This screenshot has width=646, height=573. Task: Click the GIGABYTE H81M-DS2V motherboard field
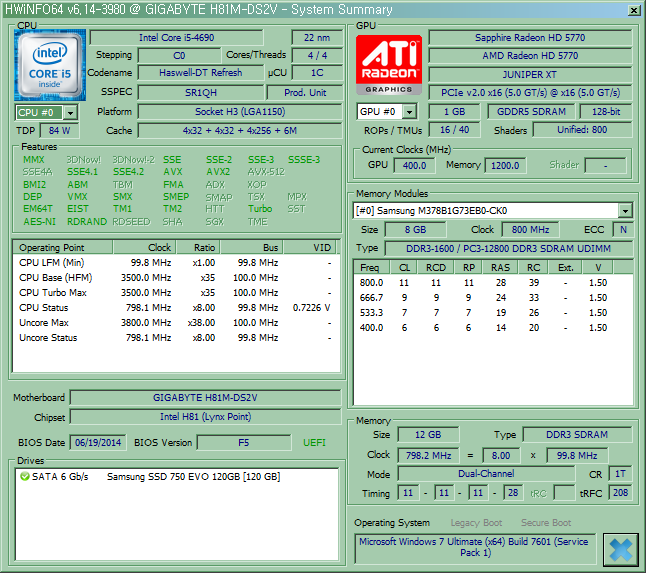click(x=205, y=398)
